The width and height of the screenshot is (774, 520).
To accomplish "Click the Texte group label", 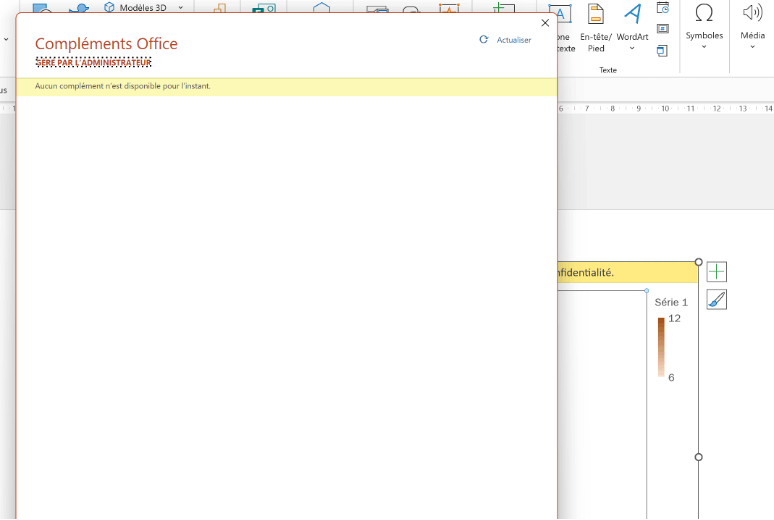I will pyautogui.click(x=608, y=70).
